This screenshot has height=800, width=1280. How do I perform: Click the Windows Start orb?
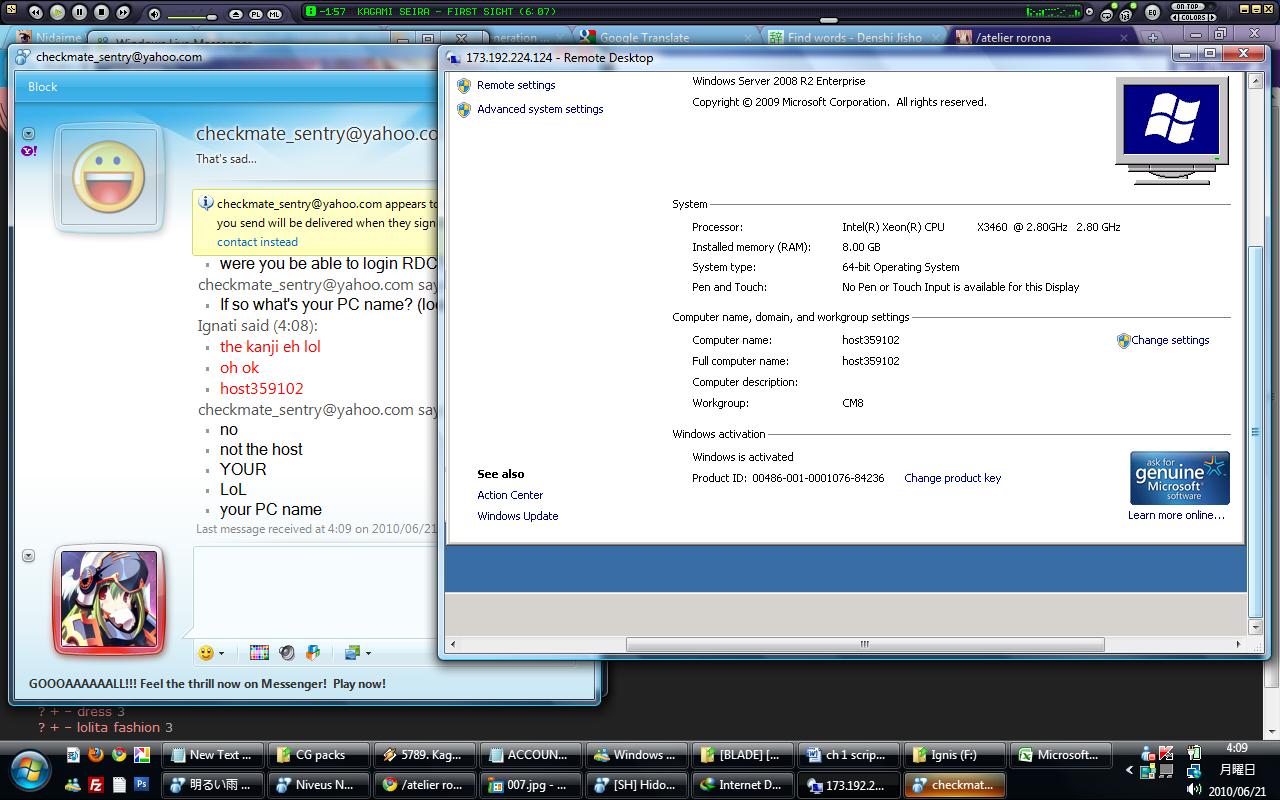pos(31,769)
